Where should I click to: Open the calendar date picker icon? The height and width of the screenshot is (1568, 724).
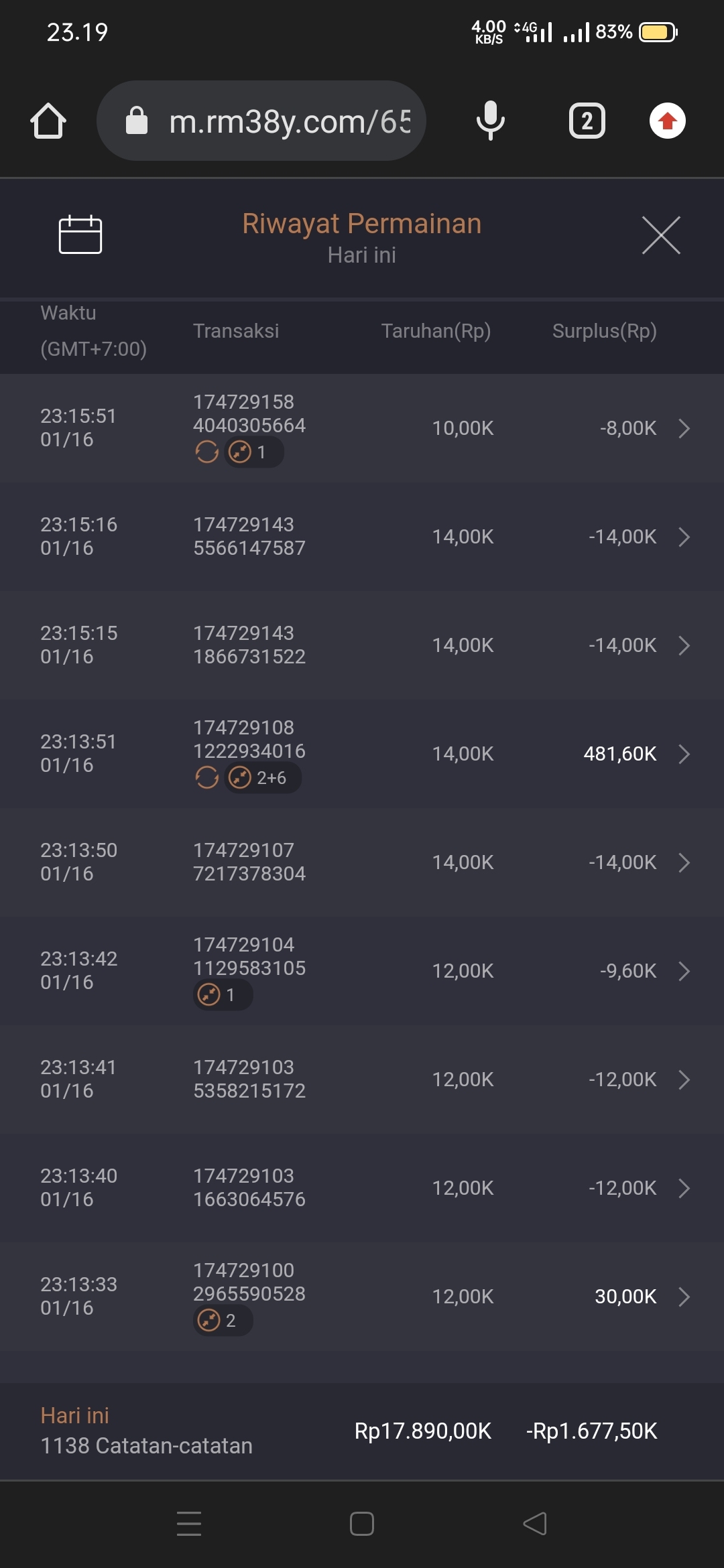click(80, 235)
